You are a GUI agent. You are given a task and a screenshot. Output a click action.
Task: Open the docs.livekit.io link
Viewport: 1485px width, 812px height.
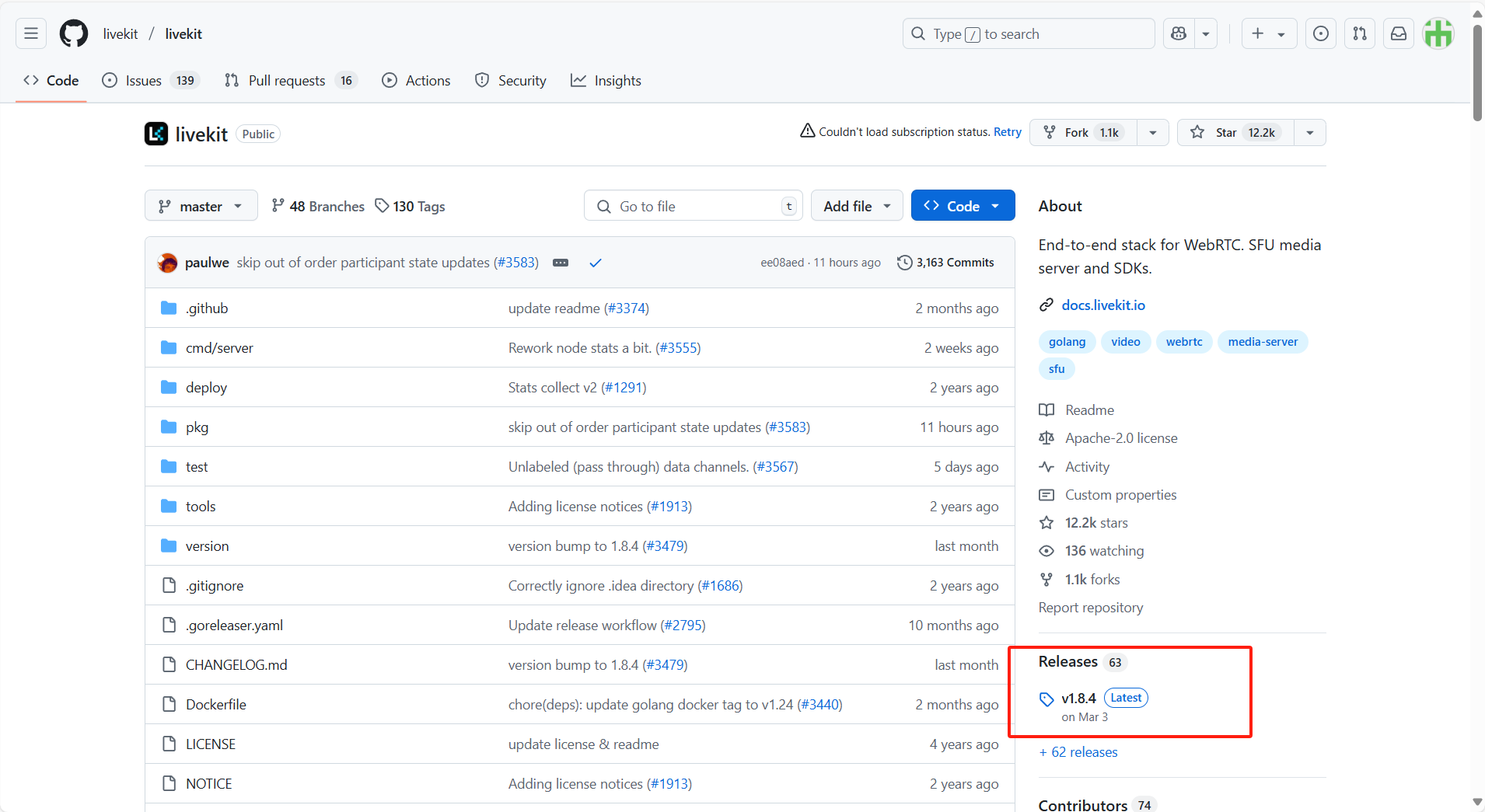1103,305
